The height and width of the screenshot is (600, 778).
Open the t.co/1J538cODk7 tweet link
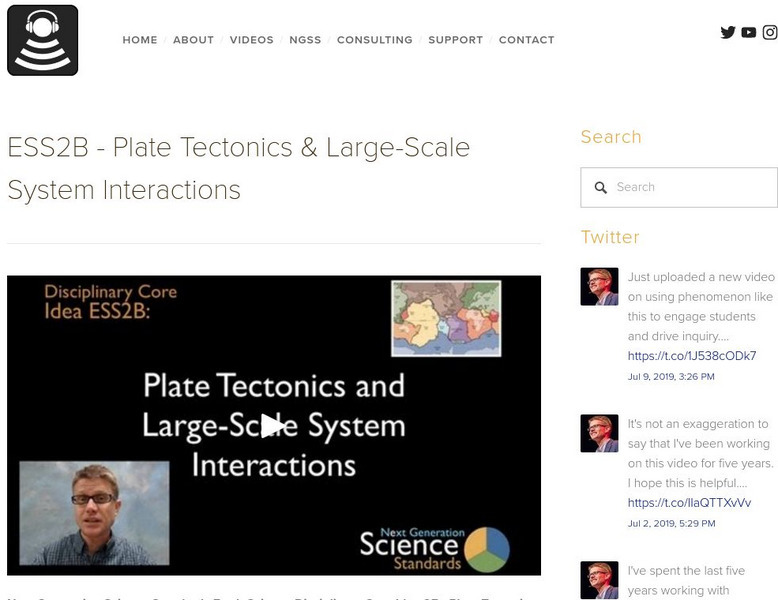691,356
